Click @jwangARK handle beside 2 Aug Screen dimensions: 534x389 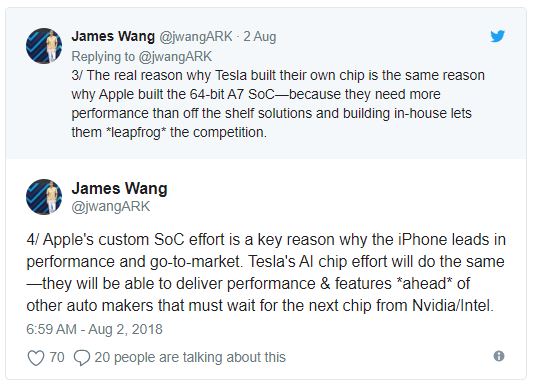point(196,37)
